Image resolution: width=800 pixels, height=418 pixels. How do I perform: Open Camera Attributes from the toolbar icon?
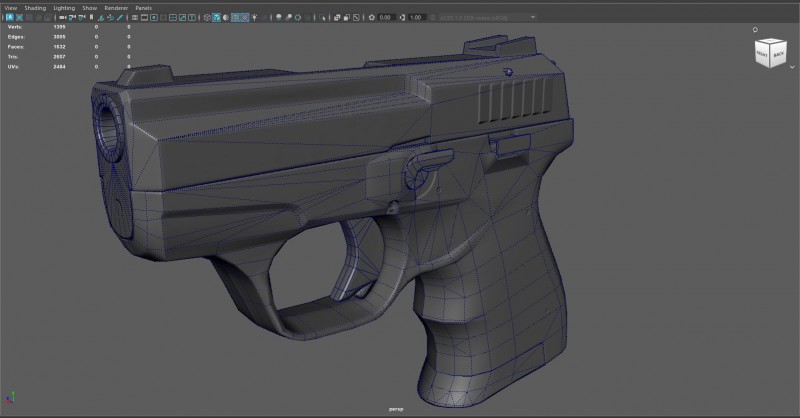[82, 17]
